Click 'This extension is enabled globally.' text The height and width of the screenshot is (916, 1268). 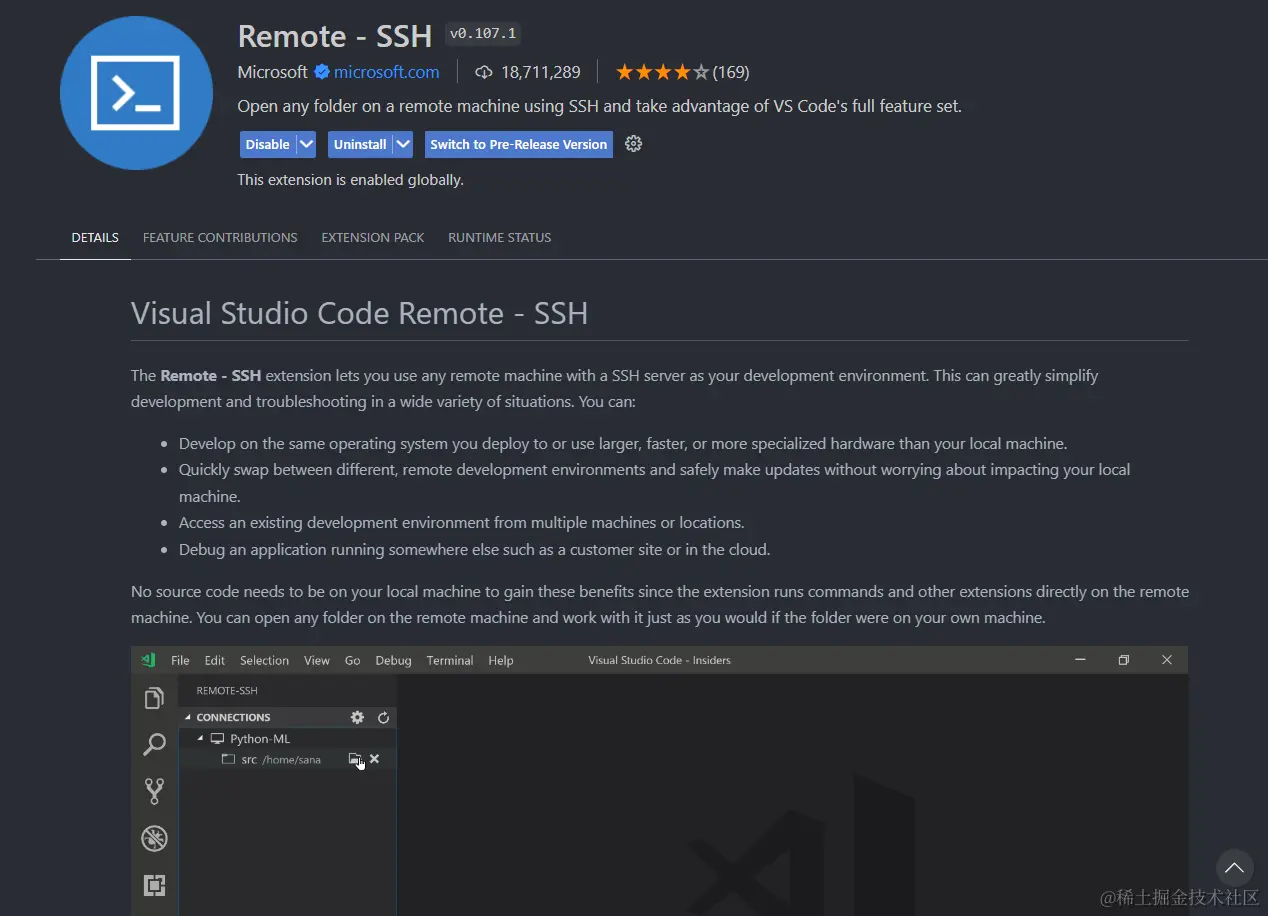(350, 180)
